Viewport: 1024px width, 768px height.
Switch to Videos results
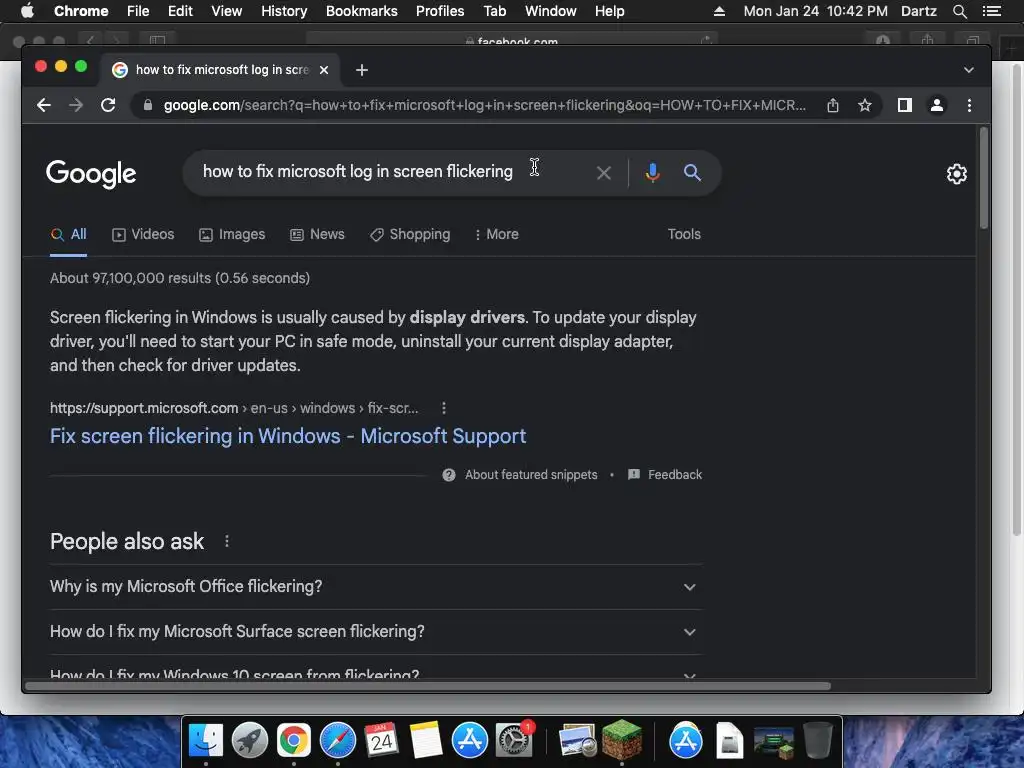143,234
